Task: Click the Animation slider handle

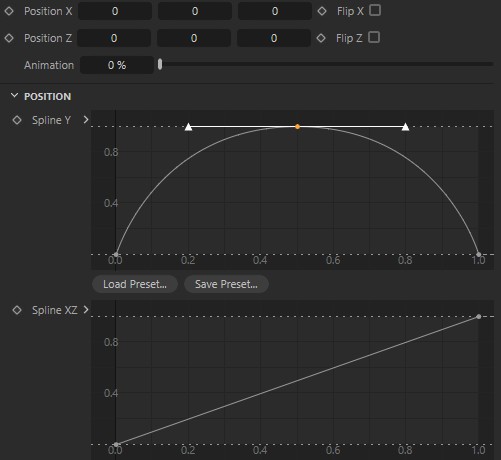Action: click(x=160, y=64)
